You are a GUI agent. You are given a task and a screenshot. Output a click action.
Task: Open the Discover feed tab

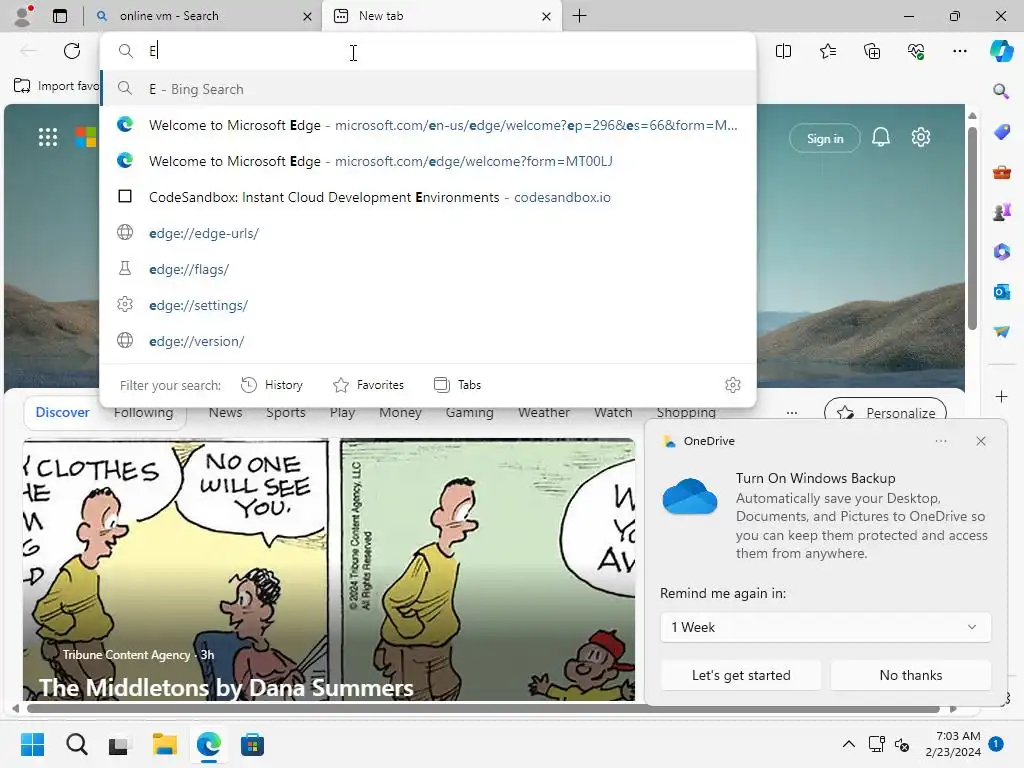click(x=63, y=413)
